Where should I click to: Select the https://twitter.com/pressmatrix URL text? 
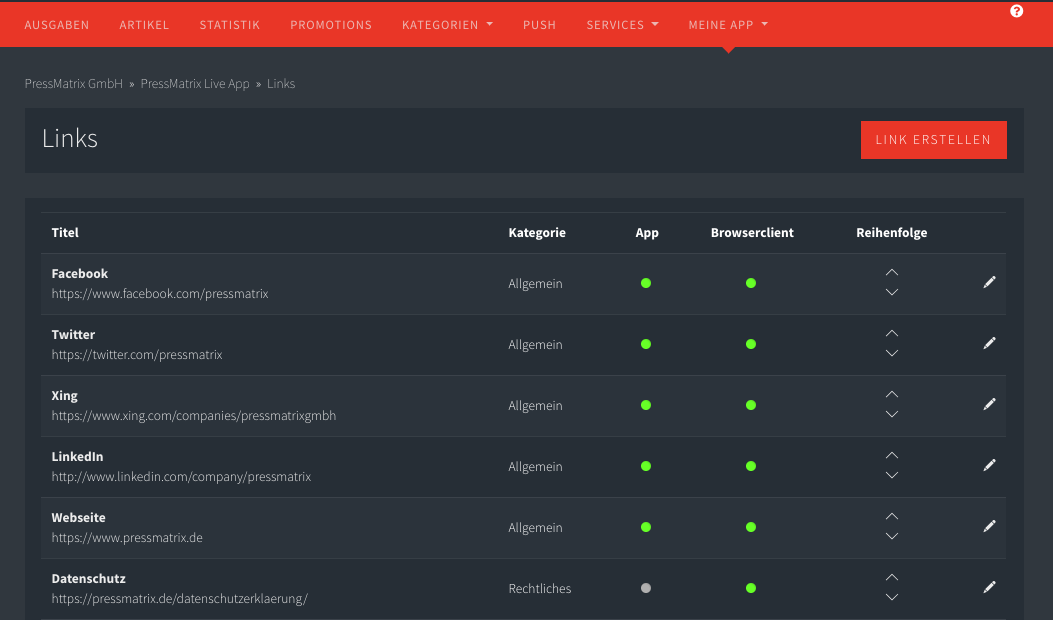tap(137, 355)
